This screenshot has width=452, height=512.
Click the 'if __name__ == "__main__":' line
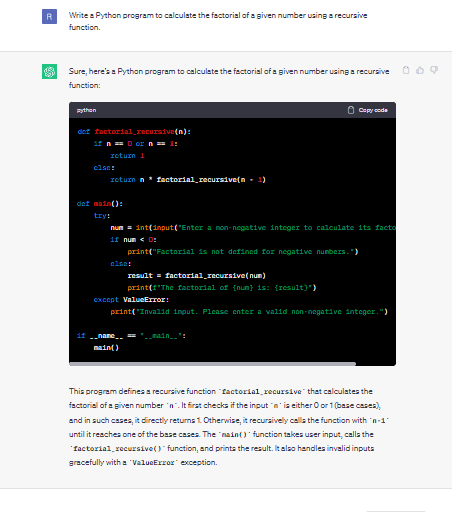click(131, 336)
